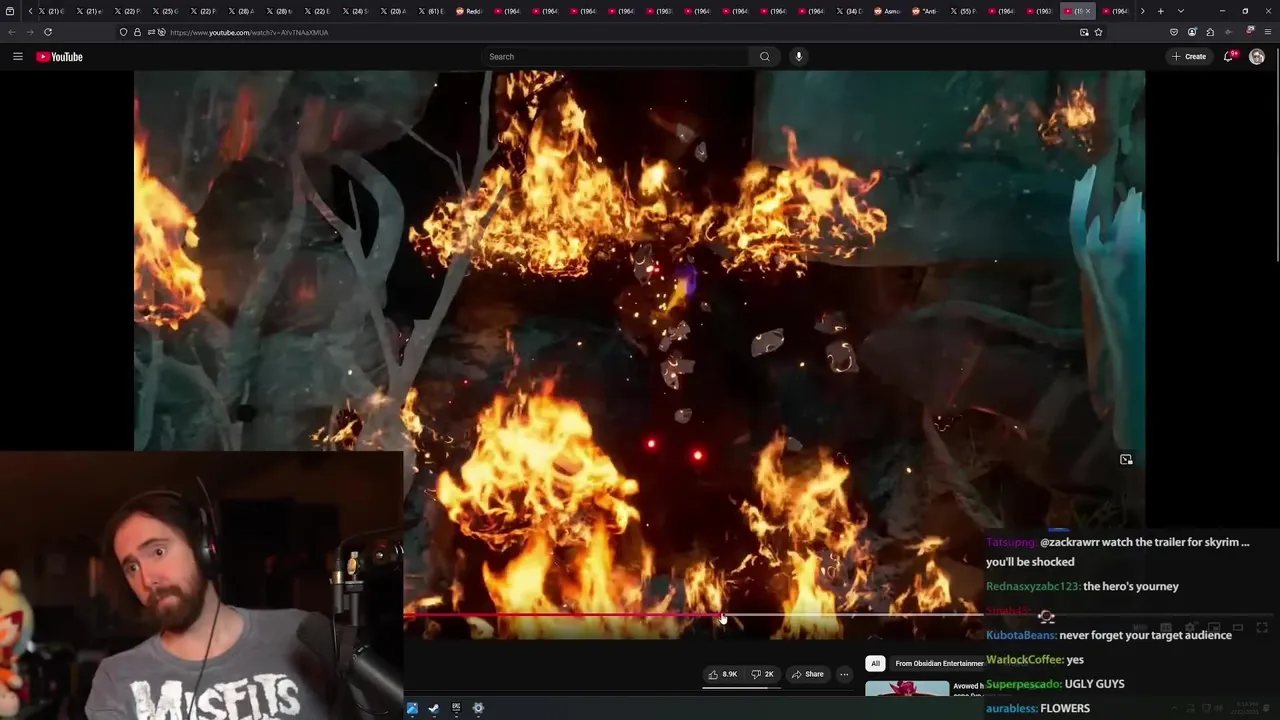Switch to the Asmo tab

click(888, 11)
